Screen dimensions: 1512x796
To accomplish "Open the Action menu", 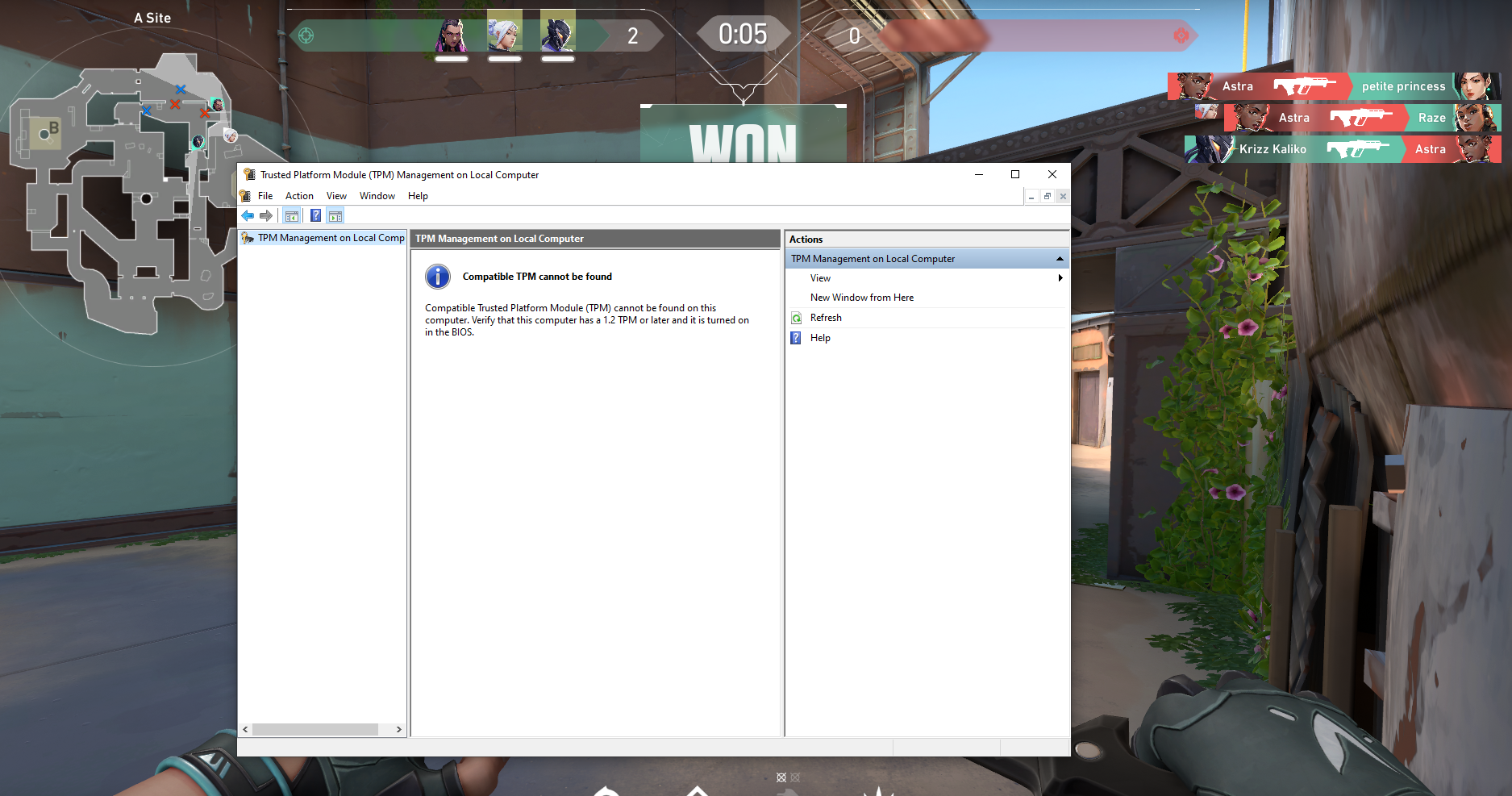I will coord(299,196).
